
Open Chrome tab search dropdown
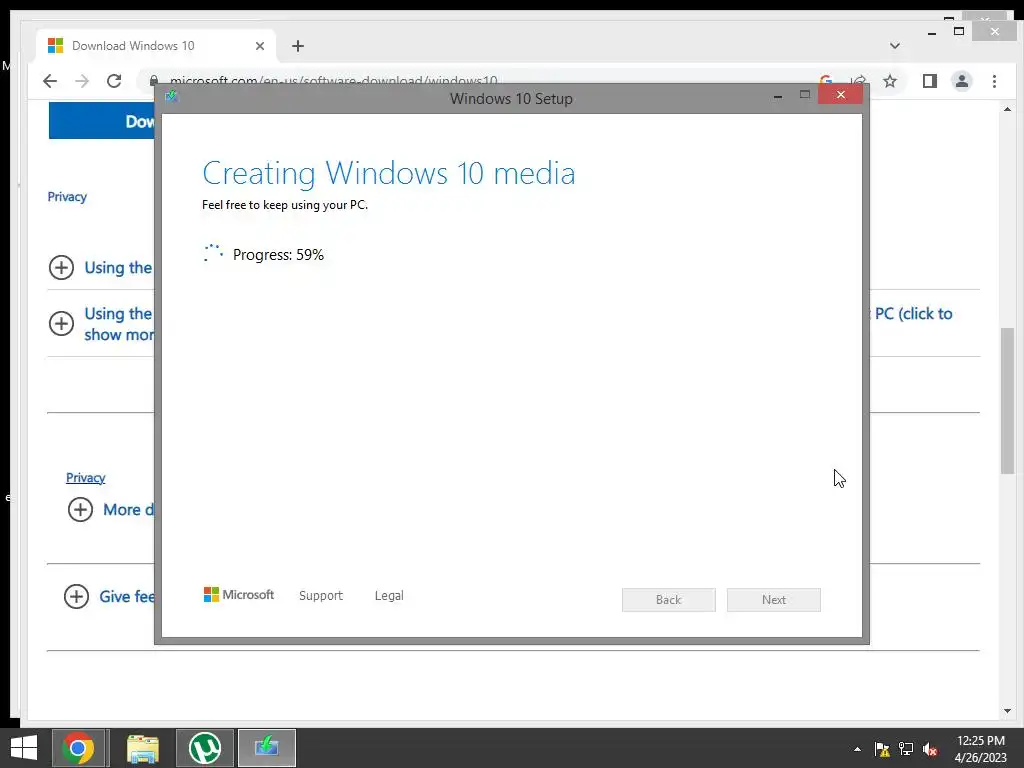point(895,46)
